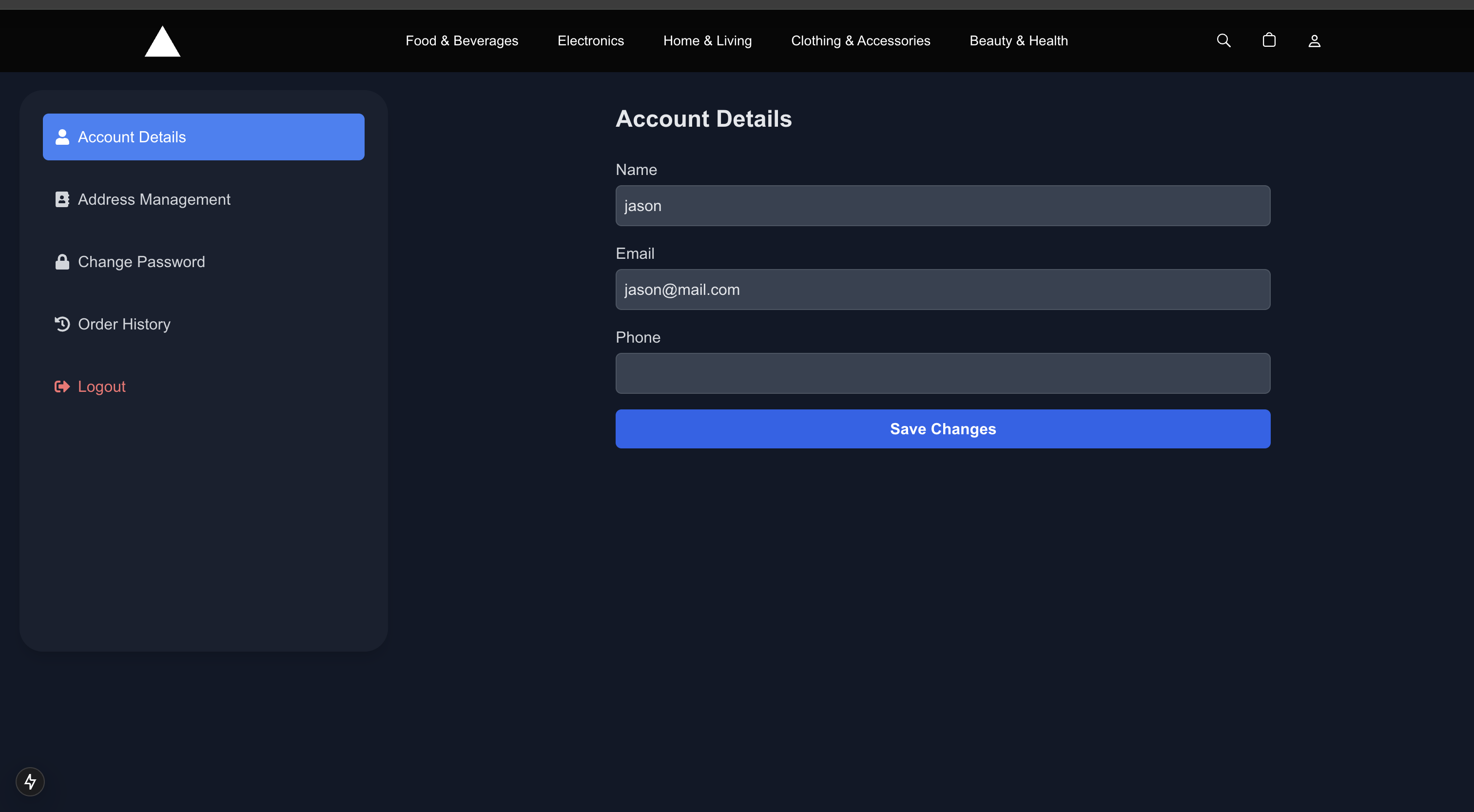Viewport: 1474px width, 812px height.
Task: Click the Name input field
Action: click(x=942, y=206)
